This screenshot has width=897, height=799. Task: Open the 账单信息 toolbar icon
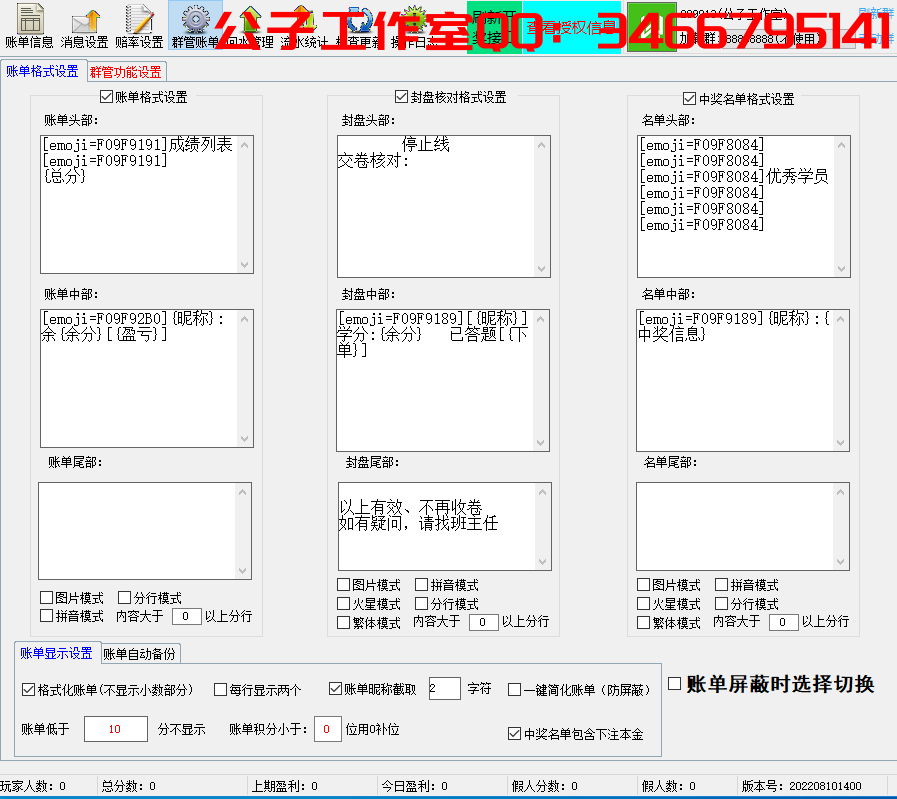click(x=29, y=26)
